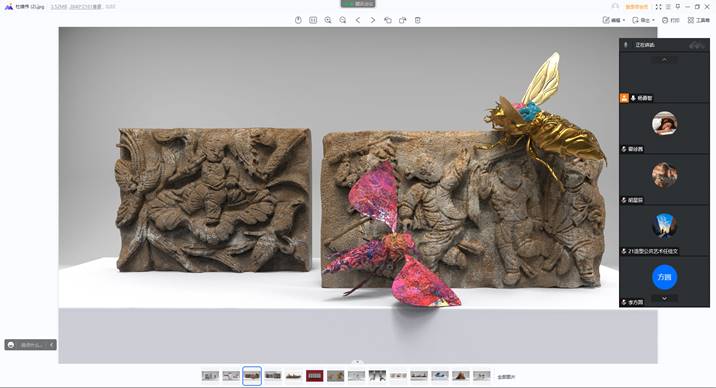Expand participant list downward with chevron
Screen dimensions: 716x388
click(x=664, y=298)
